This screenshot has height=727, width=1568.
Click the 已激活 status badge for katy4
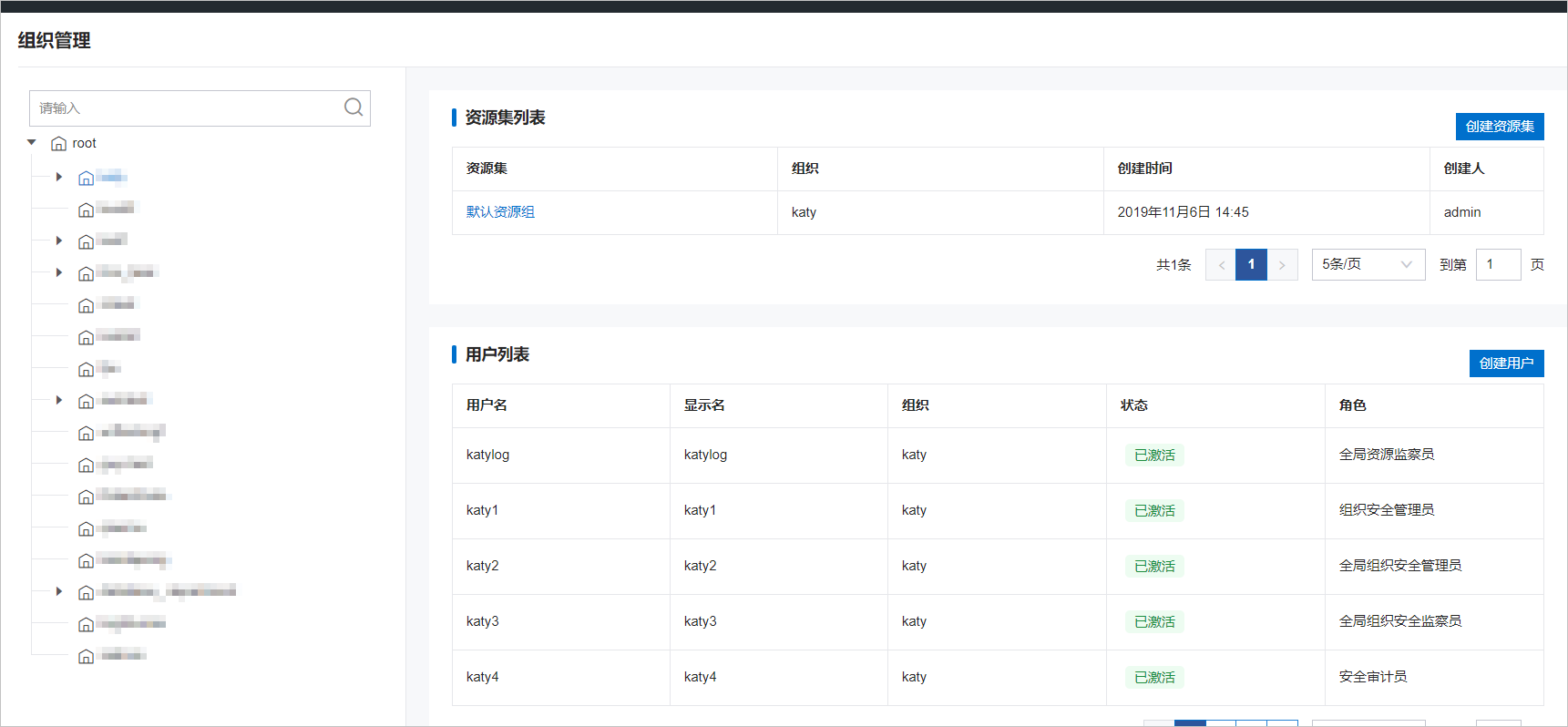click(x=1154, y=677)
